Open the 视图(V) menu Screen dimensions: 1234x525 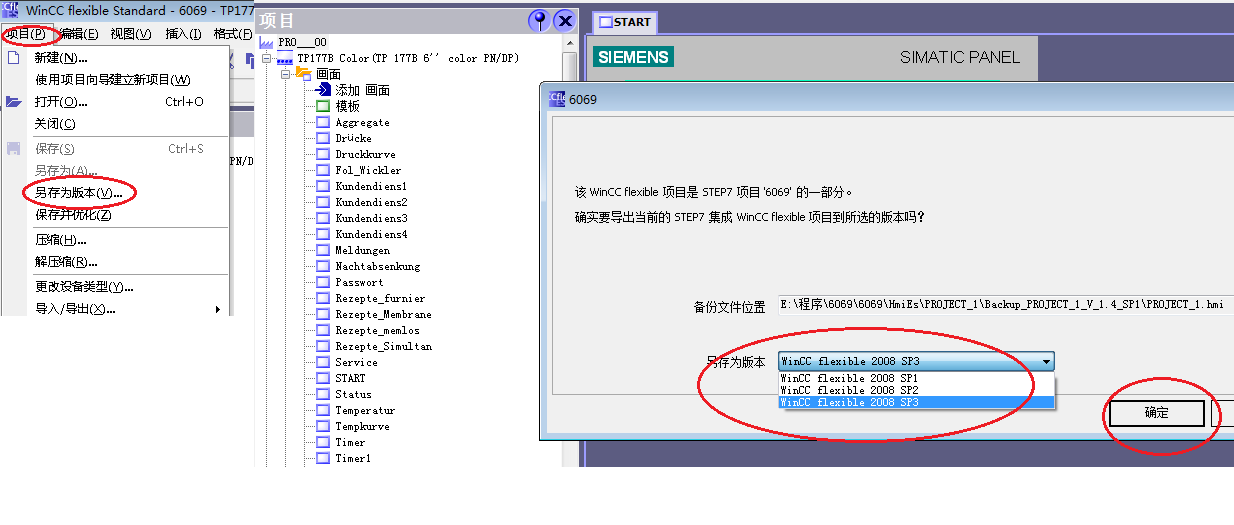tap(131, 34)
